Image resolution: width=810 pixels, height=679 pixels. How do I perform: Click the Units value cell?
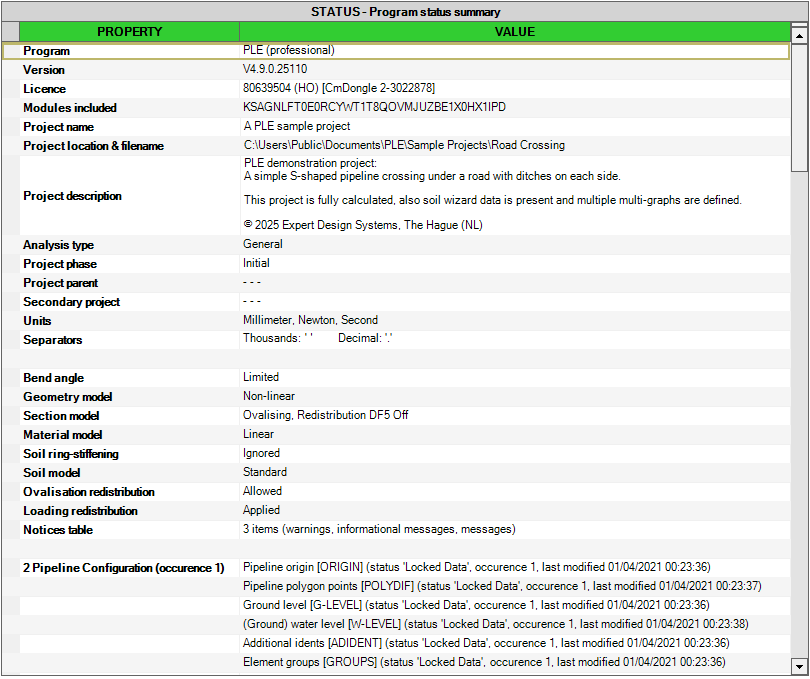tap(310, 321)
